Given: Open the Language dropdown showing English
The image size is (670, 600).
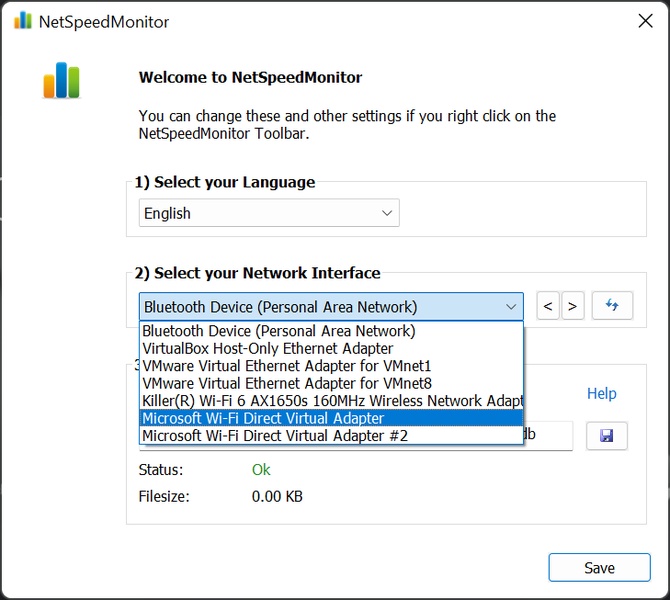Looking at the screenshot, I should pyautogui.click(x=268, y=213).
